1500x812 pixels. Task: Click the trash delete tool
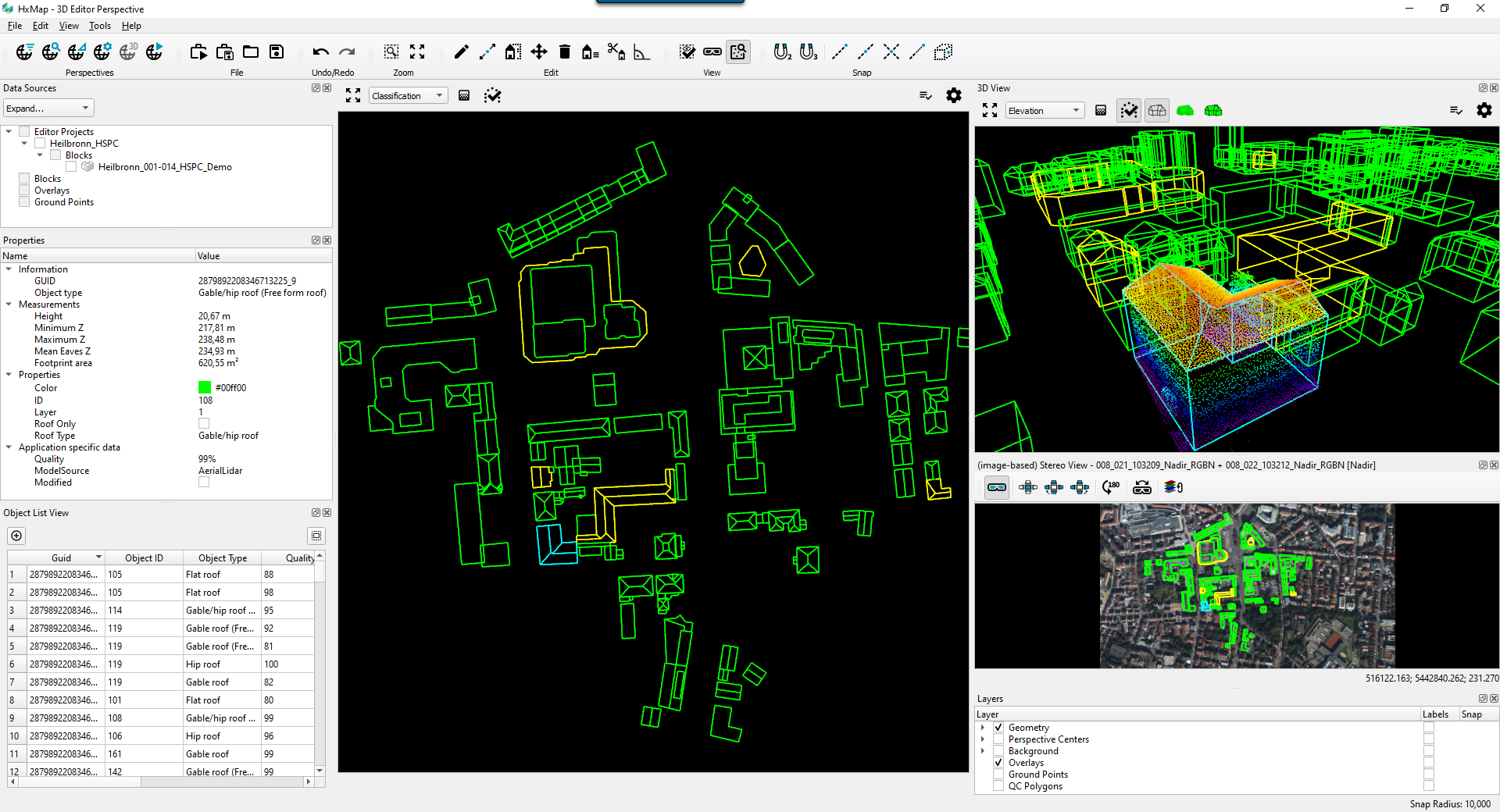[565, 52]
